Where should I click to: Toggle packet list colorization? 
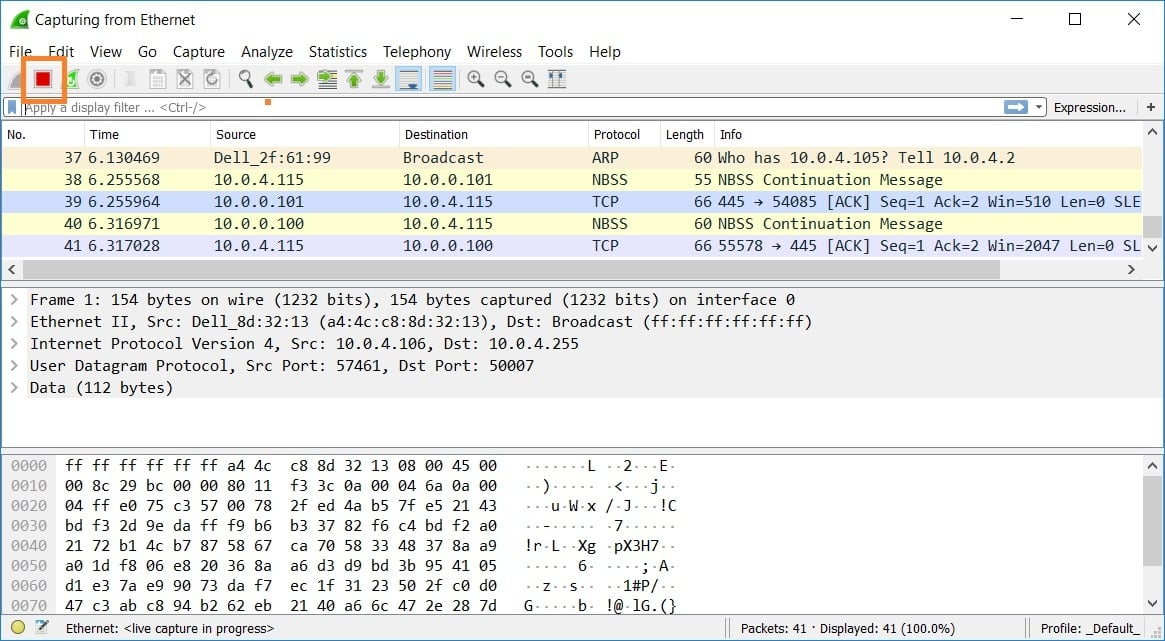(442, 78)
